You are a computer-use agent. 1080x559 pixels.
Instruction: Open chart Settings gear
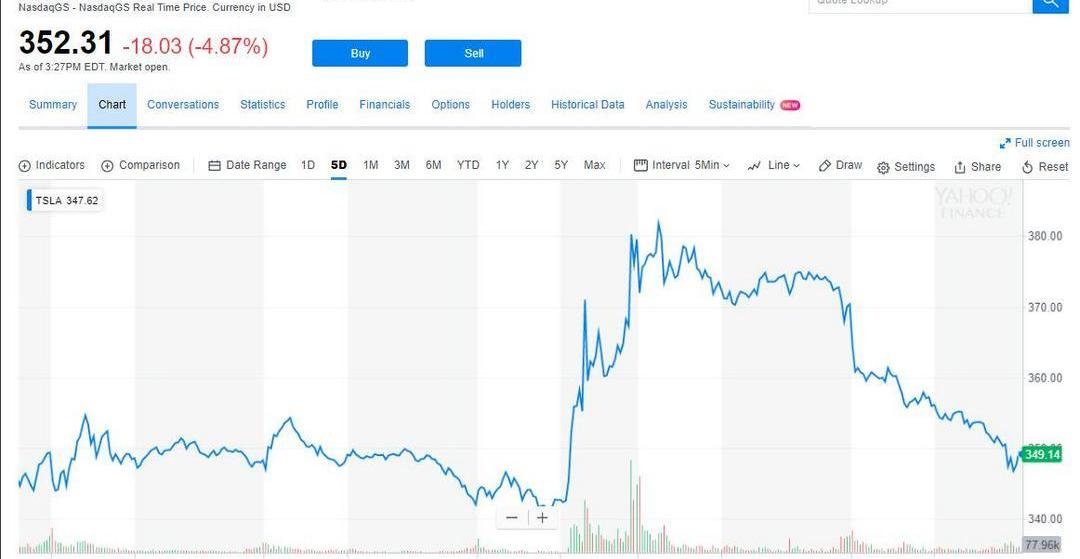click(906, 167)
